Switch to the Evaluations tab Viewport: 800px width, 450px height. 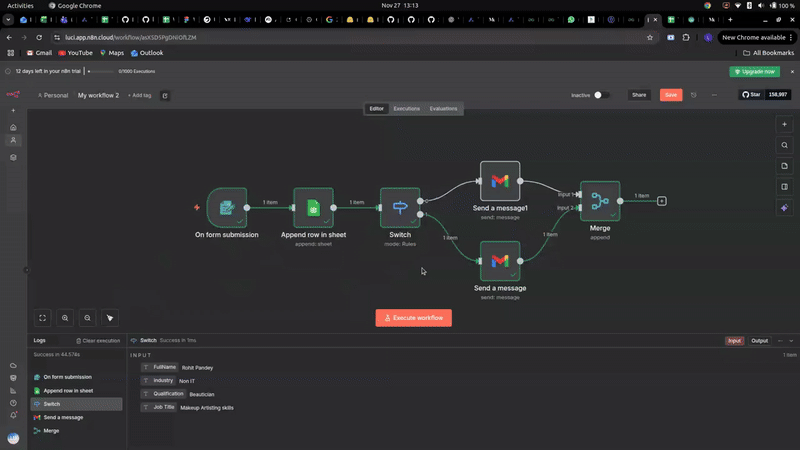coord(443,109)
